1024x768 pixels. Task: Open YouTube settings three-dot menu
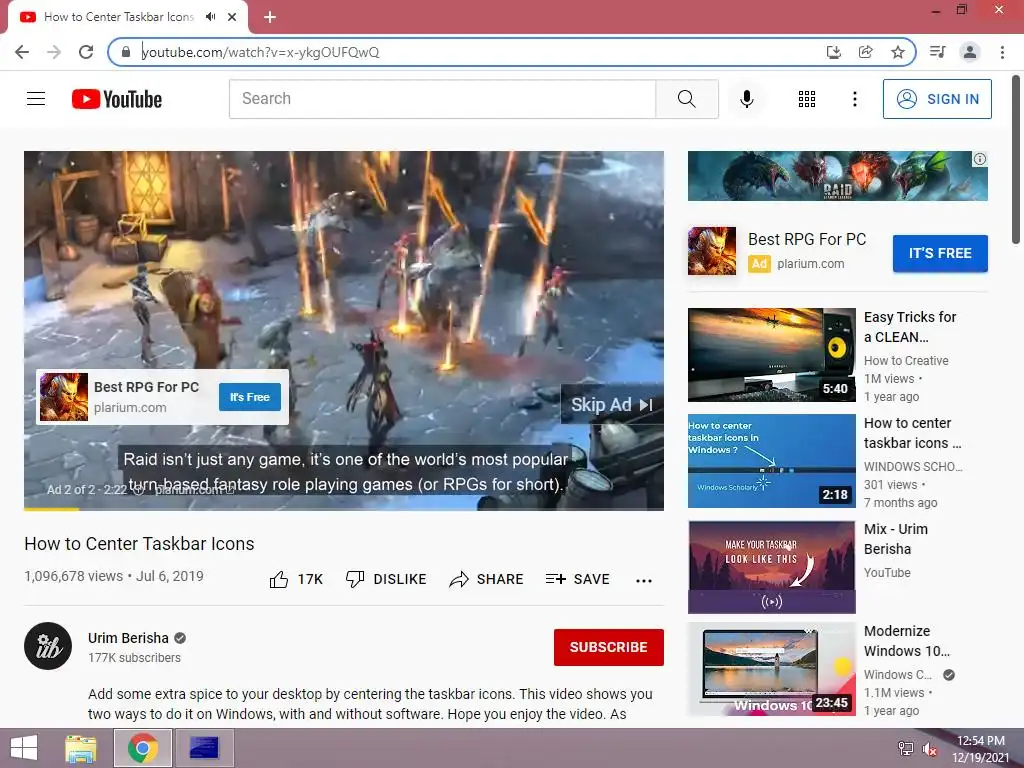[854, 99]
